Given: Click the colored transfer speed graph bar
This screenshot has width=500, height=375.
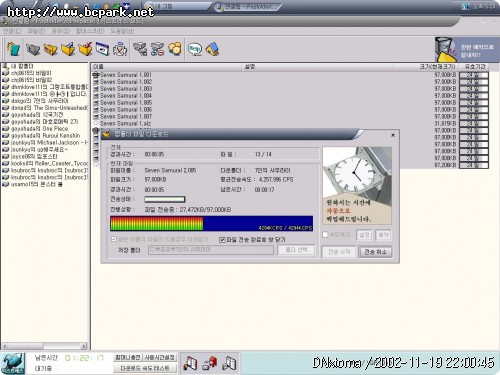Looking at the screenshot, I should point(211,223).
